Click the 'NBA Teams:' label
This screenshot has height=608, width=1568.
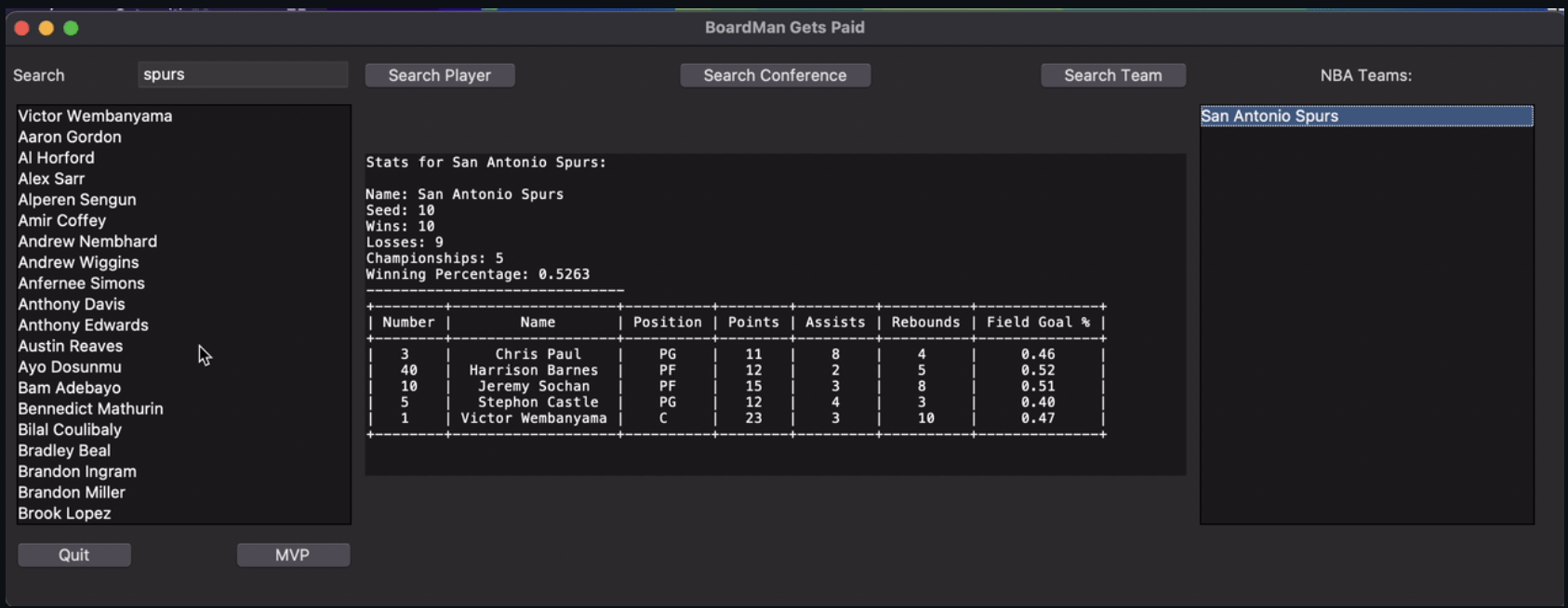tap(1366, 75)
